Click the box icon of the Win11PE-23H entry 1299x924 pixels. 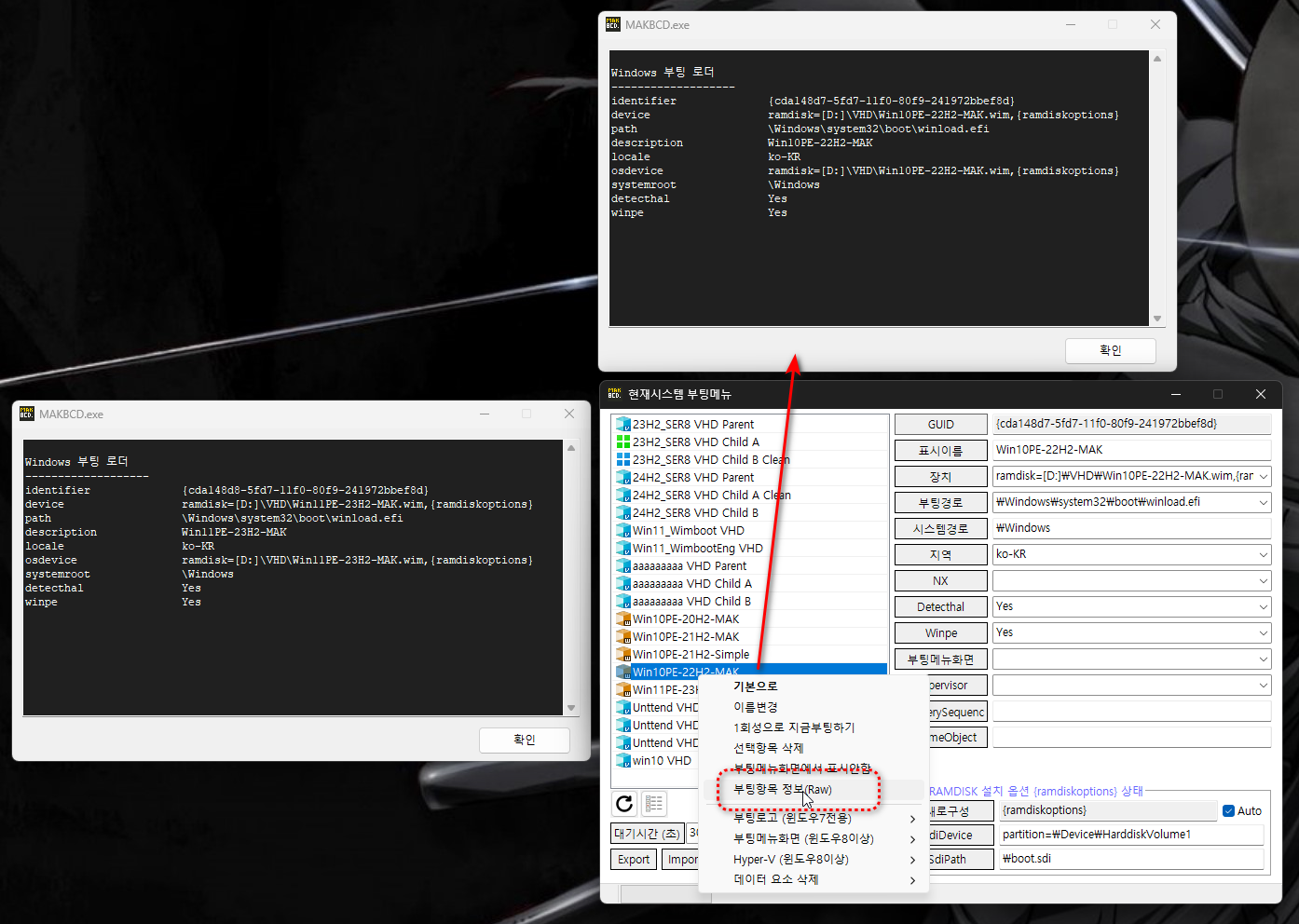click(623, 690)
